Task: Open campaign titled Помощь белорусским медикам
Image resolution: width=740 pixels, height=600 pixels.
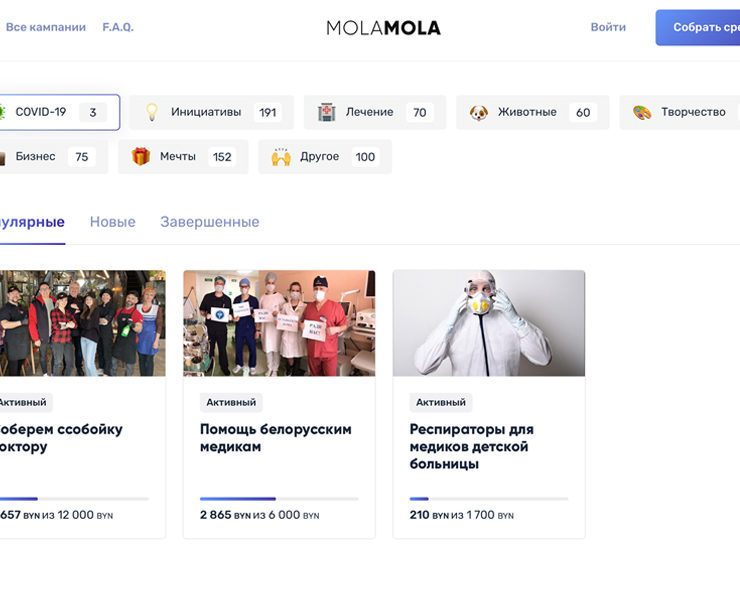Action: pos(276,438)
